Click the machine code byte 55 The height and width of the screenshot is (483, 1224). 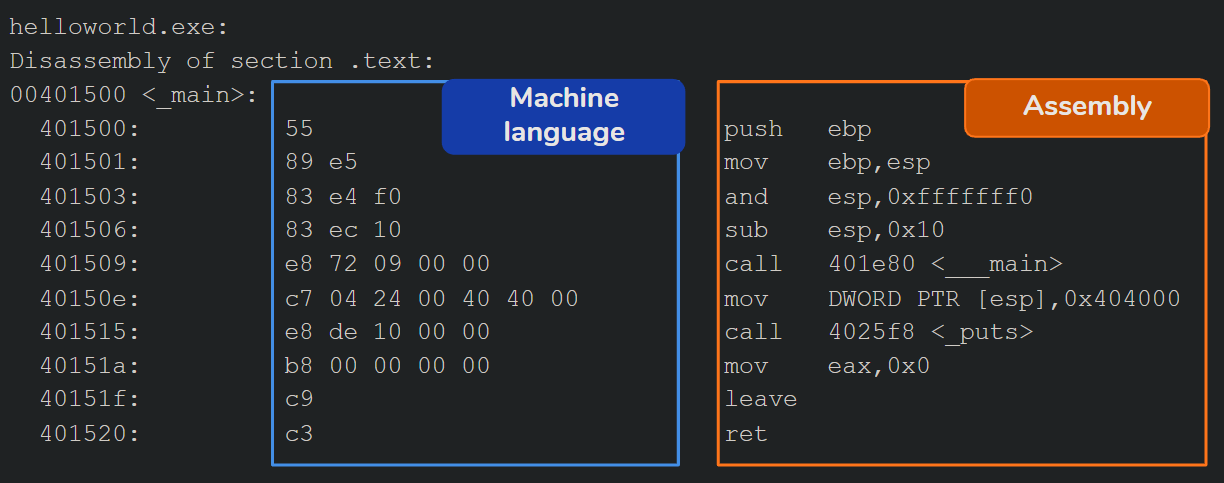click(x=299, y=129)
